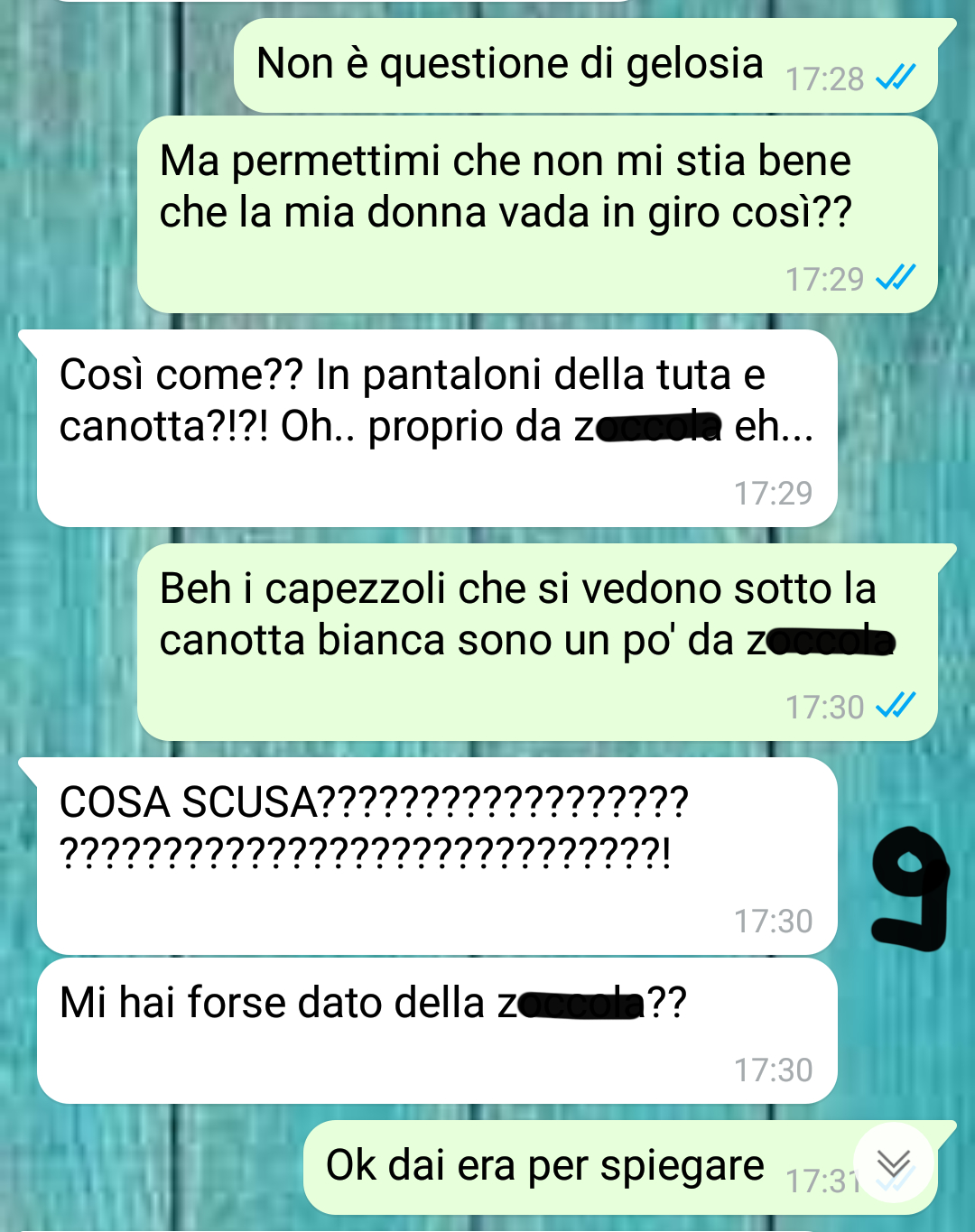Image resolution: width=975 pixels, height=1232 pixels.
Task: Click the 17:29 timestamp on white bubble
Action: [773, 493]
